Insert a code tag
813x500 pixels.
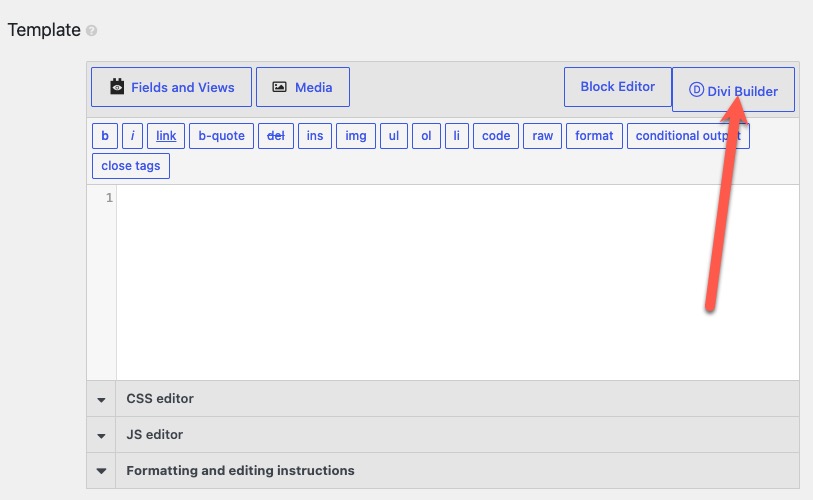pyautogui.click(x=496, y=136)
